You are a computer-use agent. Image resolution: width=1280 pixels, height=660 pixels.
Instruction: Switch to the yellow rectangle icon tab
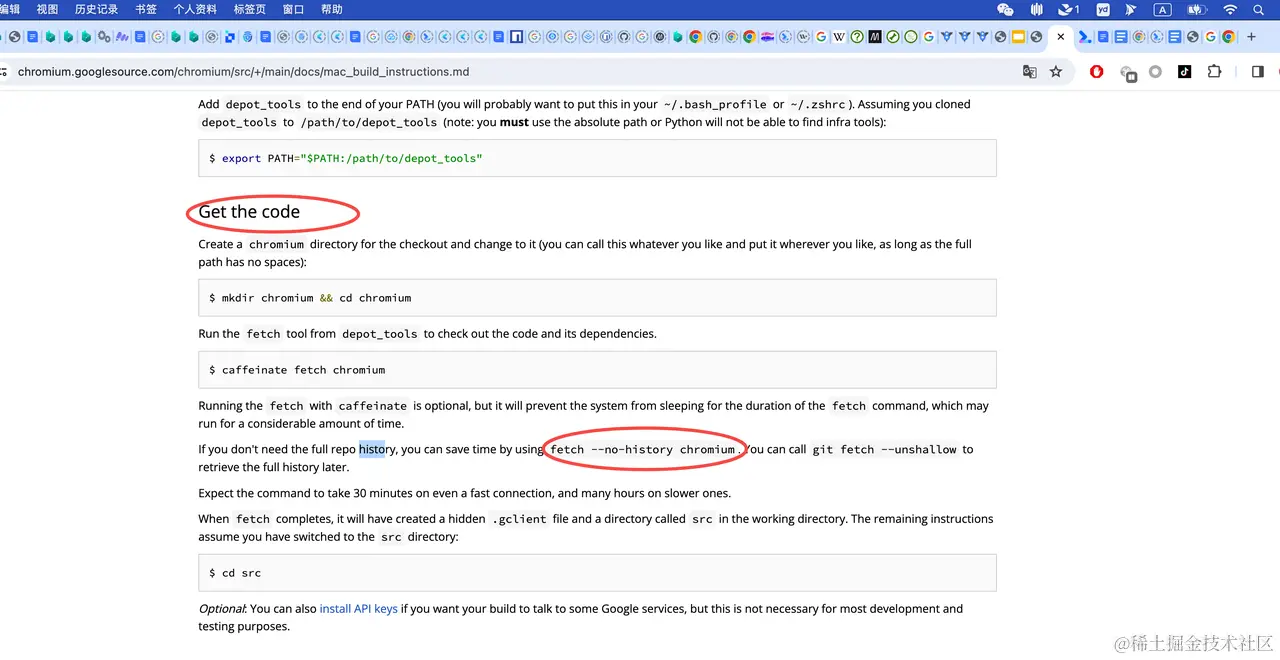click(x=1018, y=37)
